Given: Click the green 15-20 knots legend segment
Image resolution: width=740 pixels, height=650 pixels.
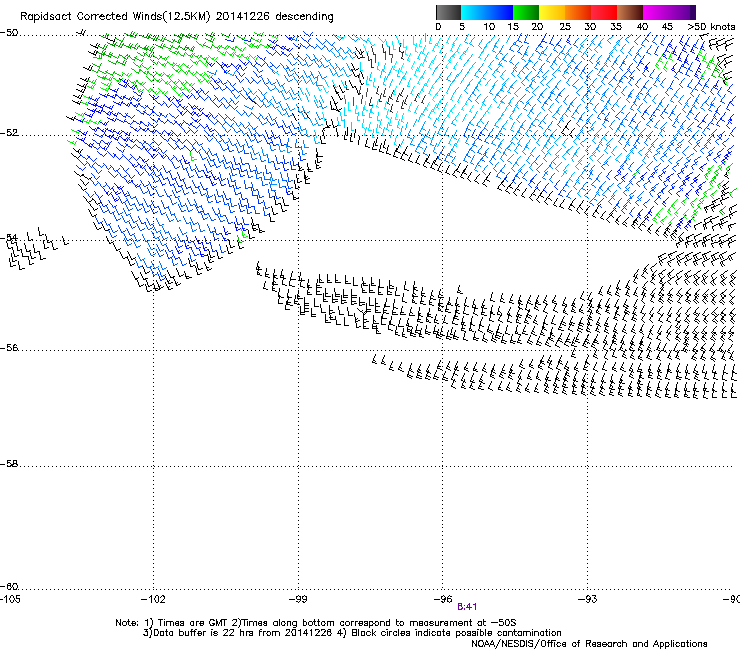Looking at the screenshot, I should coord(526,12).
